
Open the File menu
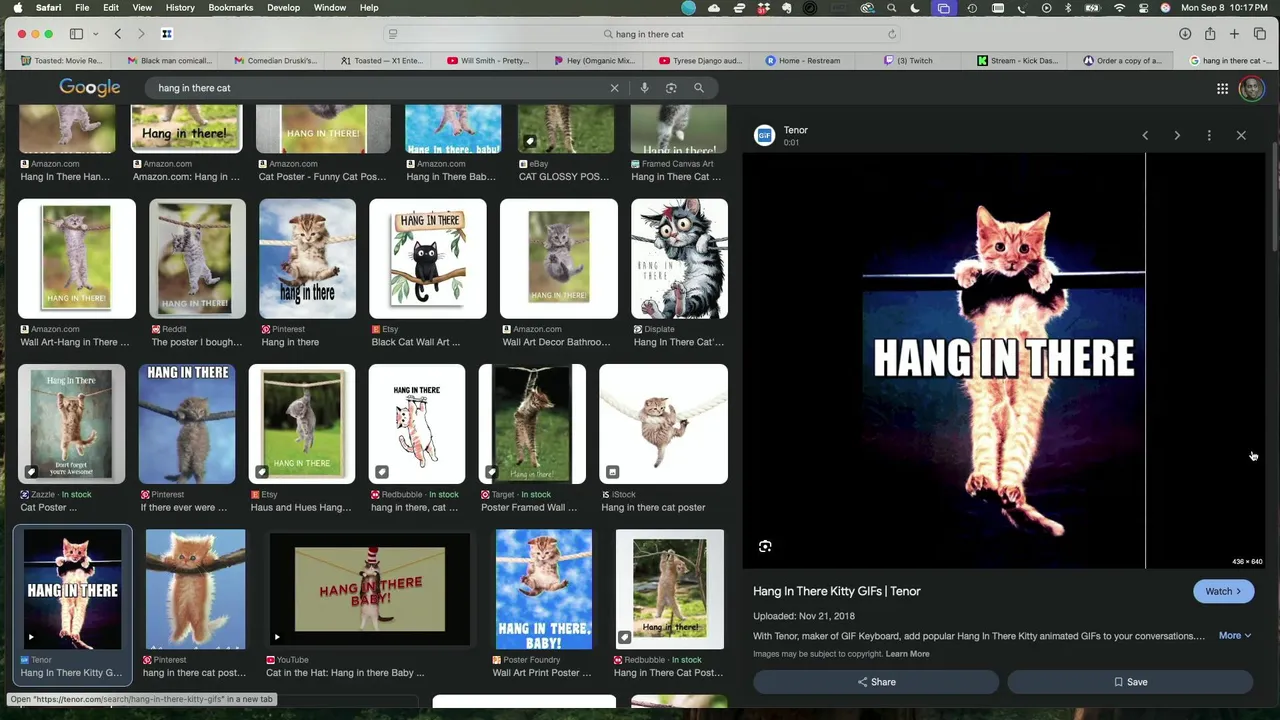tap(82, 8)
